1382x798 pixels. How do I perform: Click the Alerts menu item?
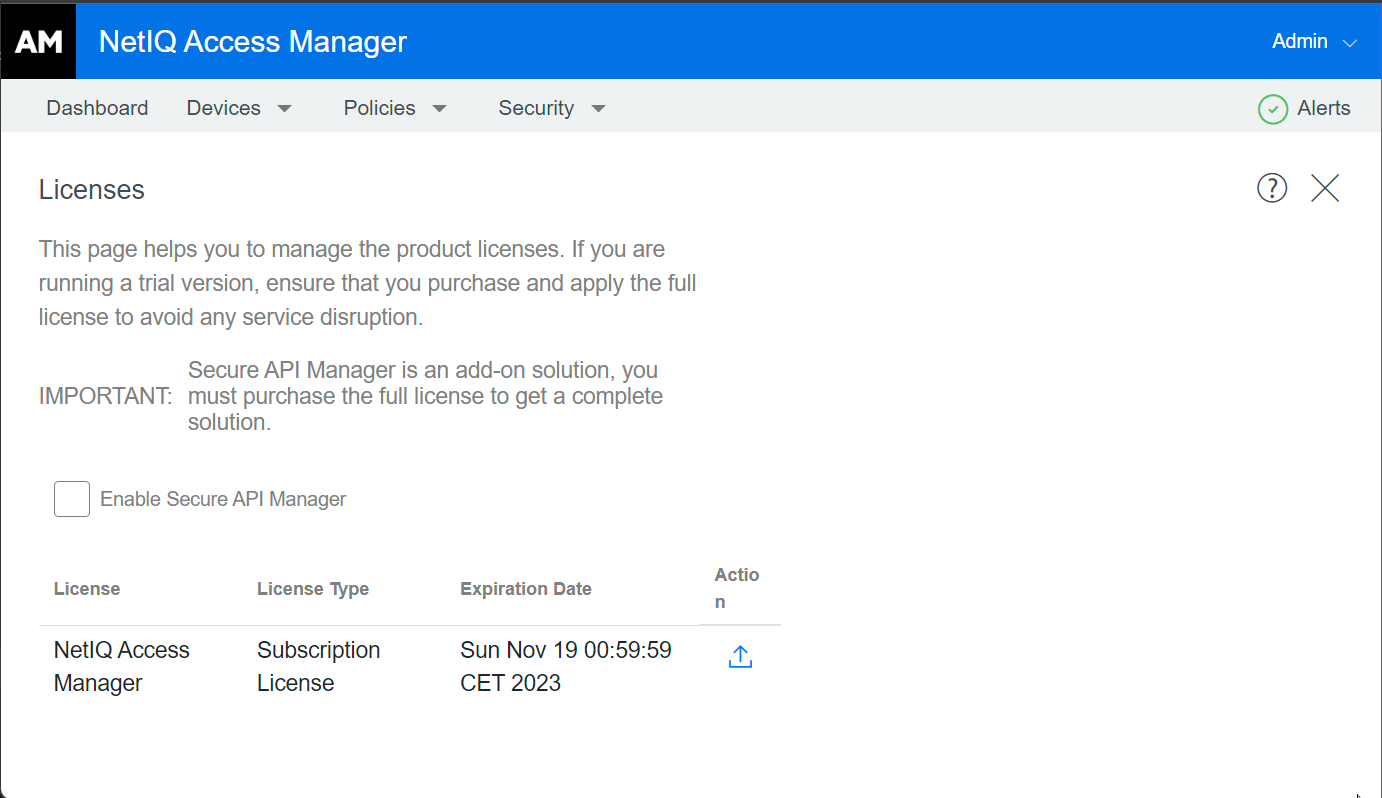(1325, 108)
